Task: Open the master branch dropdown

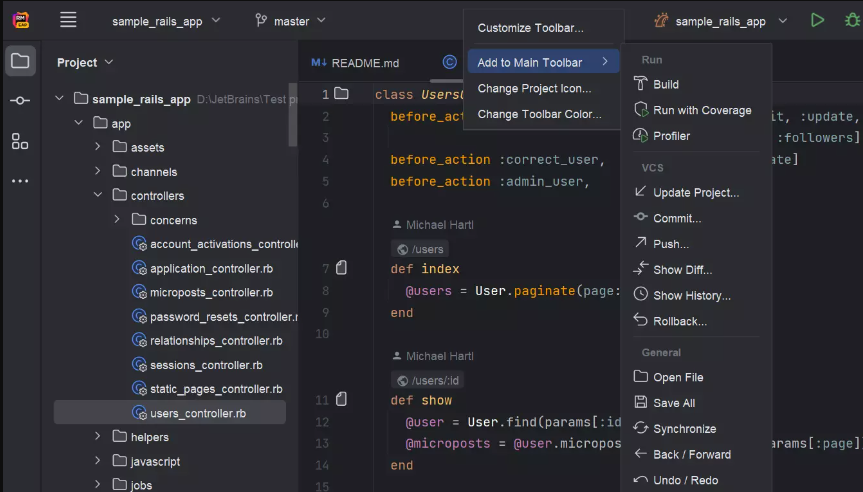Action: pos(290,21)
